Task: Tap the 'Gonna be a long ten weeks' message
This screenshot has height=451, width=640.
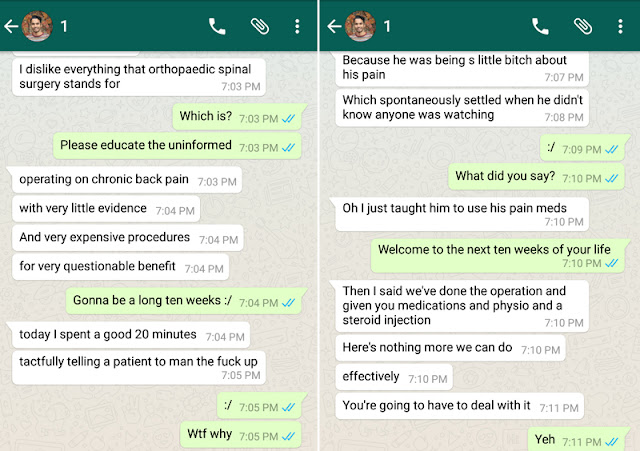Action: (185, 302)
